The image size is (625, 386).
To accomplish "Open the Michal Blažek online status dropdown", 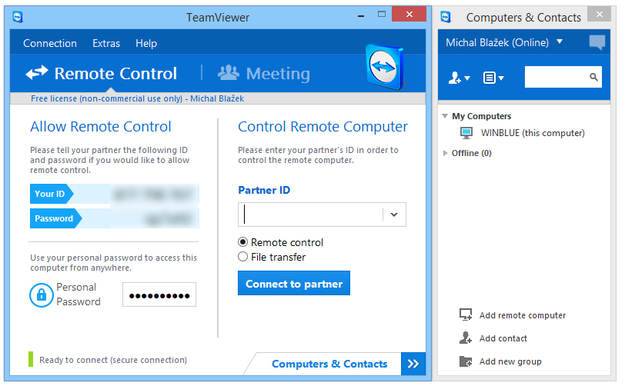I will (560, 41).
